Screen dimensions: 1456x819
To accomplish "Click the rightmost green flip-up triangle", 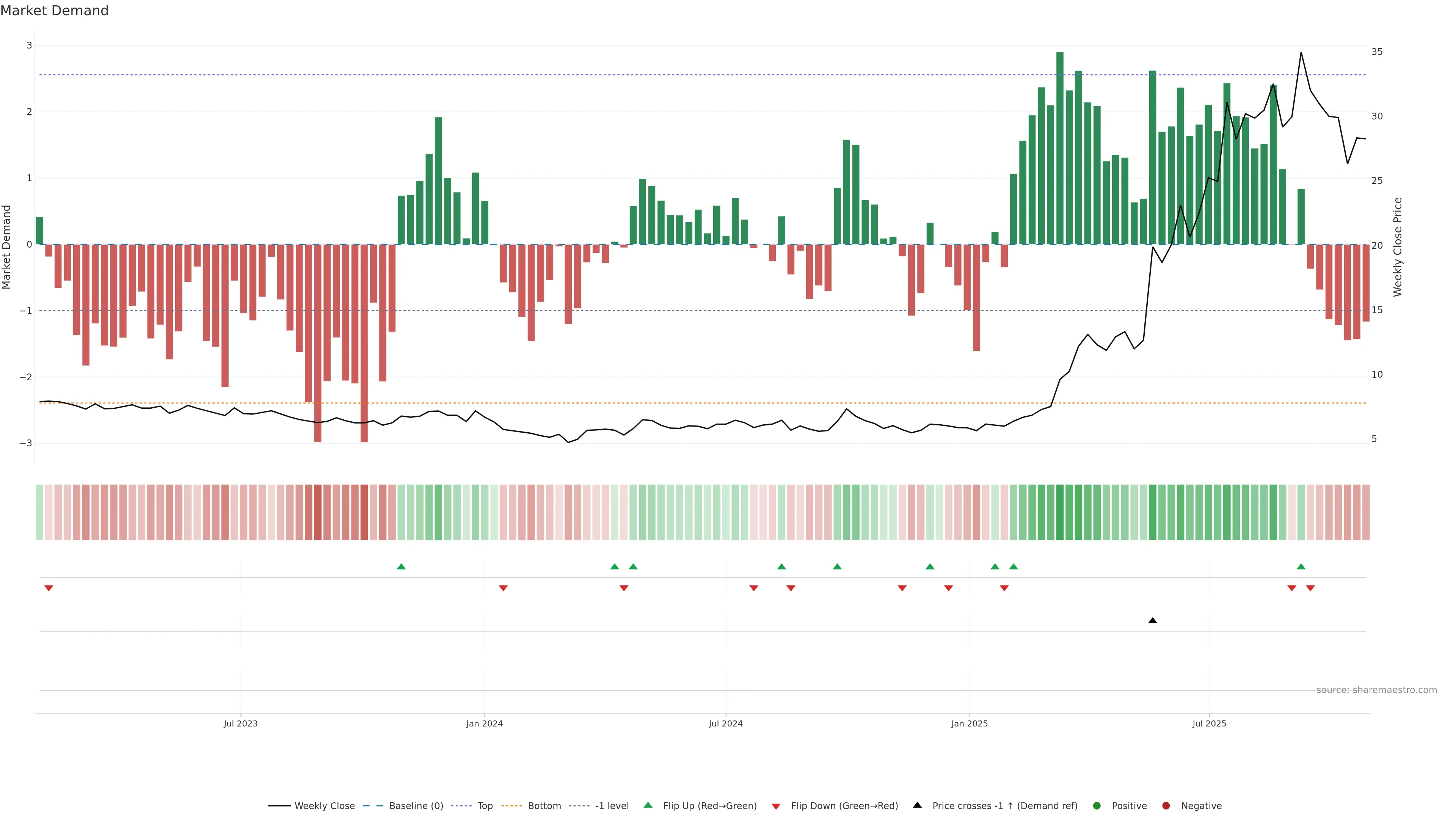I will pos(1301,566).
